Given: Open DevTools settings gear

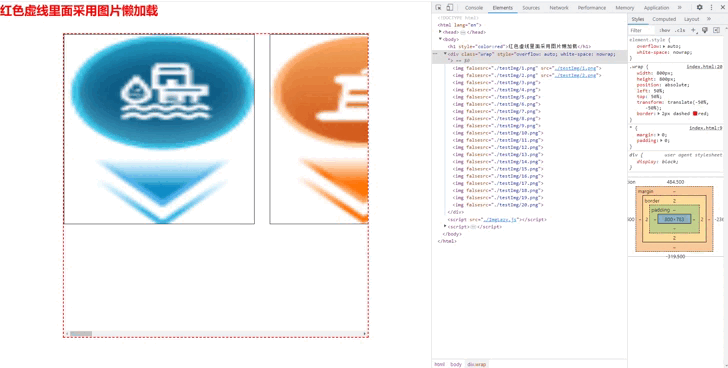Looking at the screenshot, I should [x=700, y=7].
